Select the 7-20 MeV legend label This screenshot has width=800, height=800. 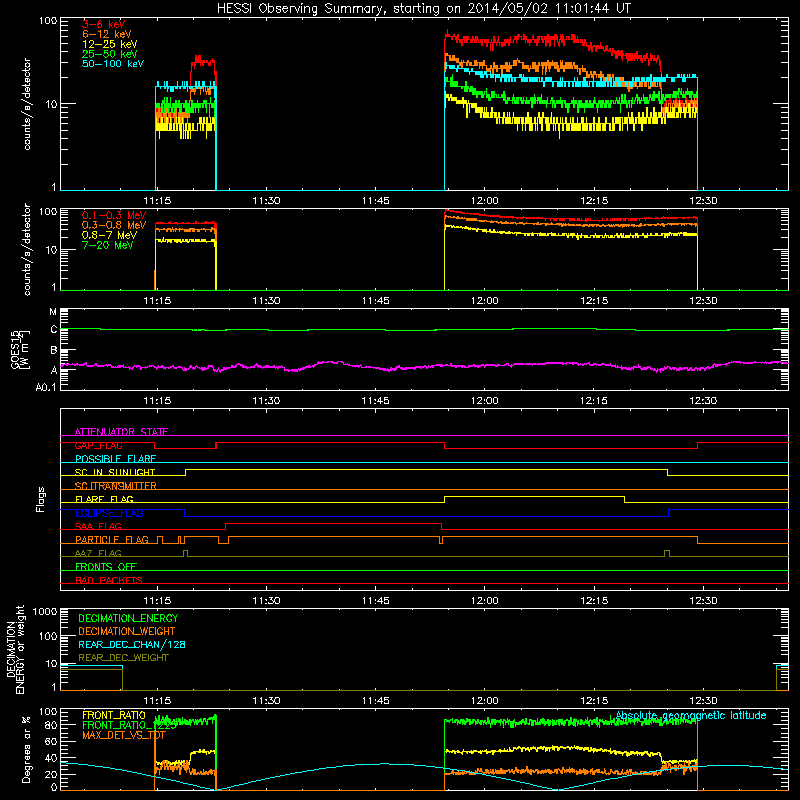coord(107,245)
